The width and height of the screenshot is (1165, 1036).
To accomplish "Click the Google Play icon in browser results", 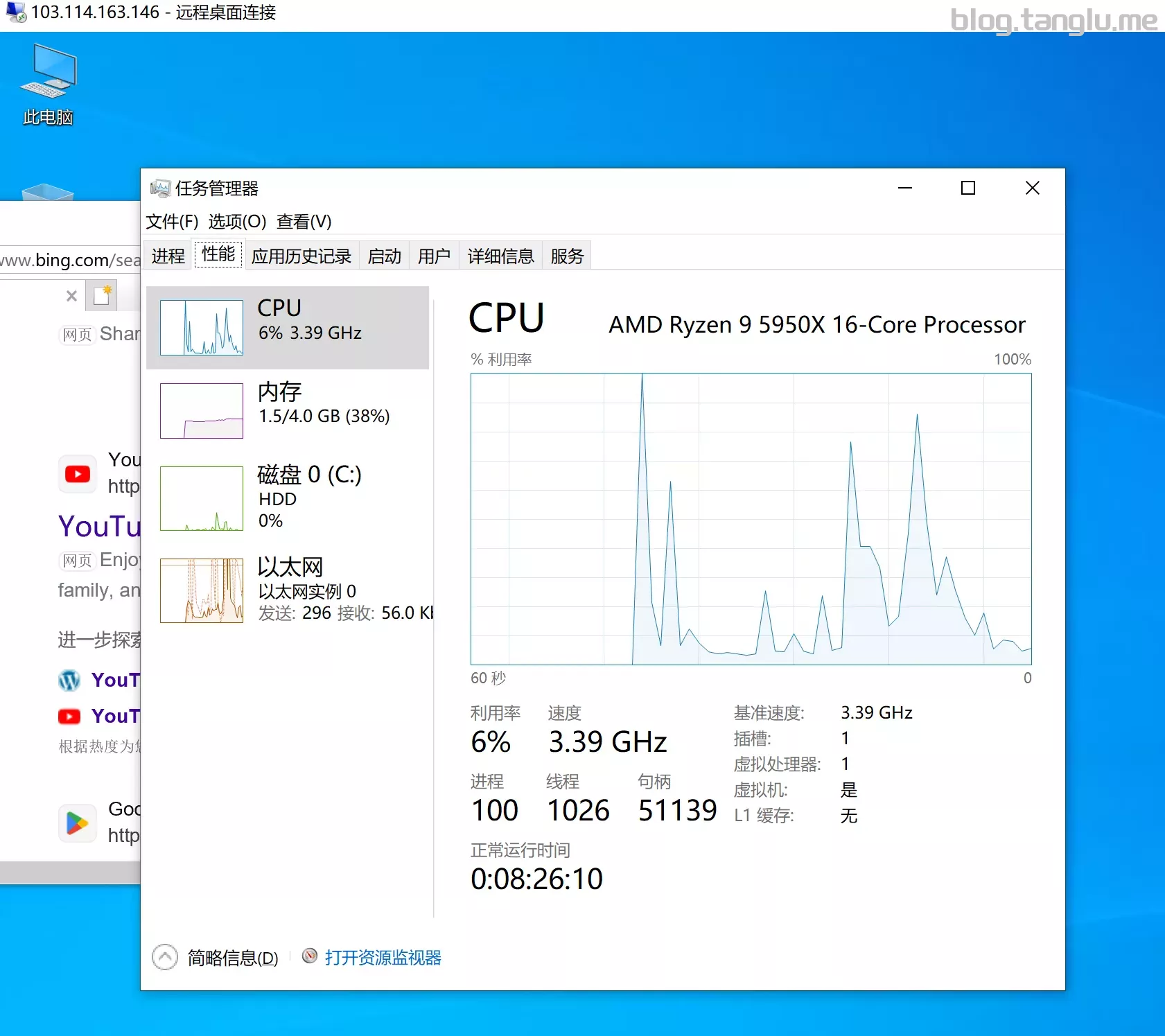I will pyautogui.click(x=78, y=823).
